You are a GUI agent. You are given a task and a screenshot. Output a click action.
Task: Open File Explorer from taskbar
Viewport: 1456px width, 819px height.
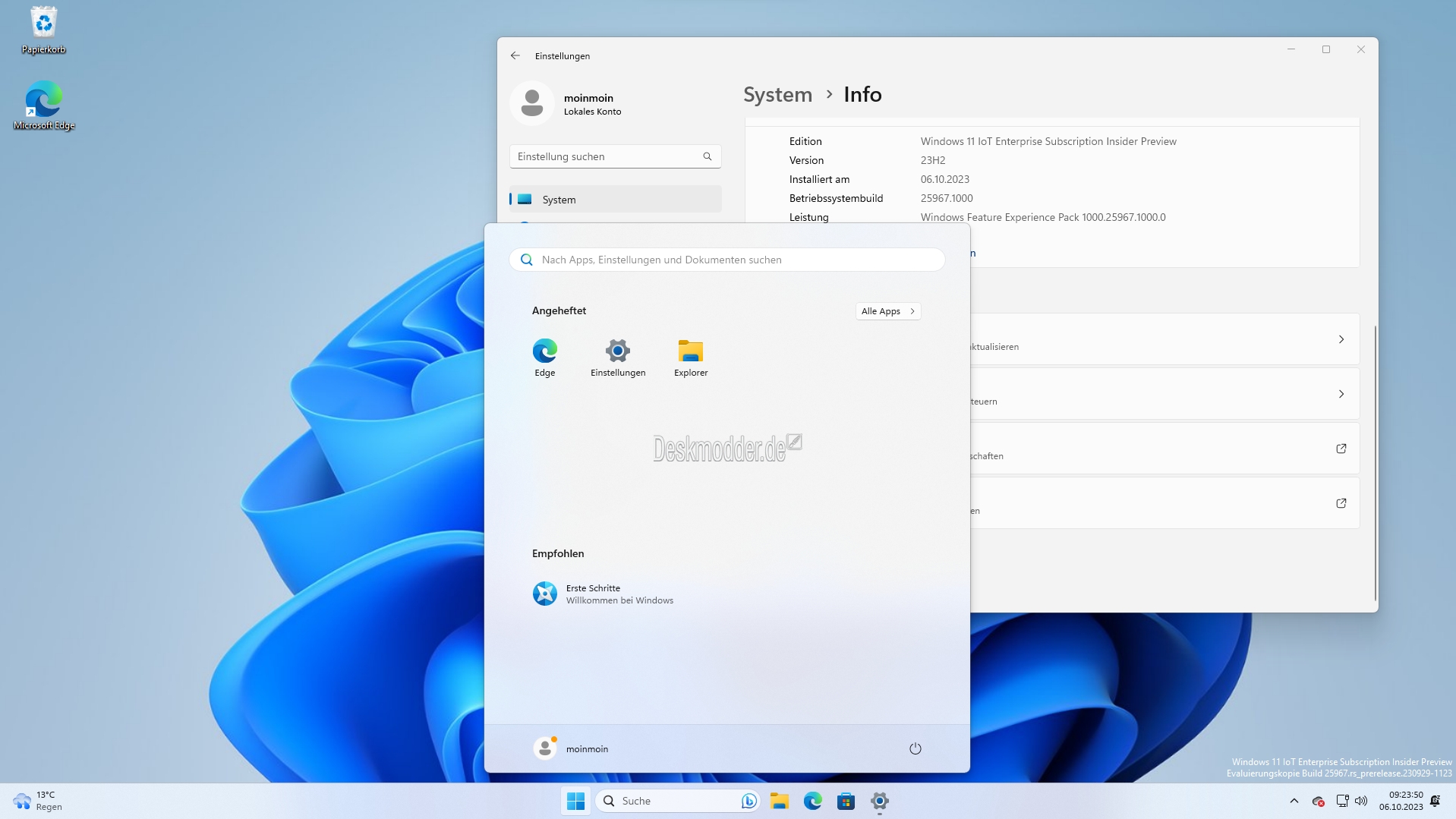[780, 801]
